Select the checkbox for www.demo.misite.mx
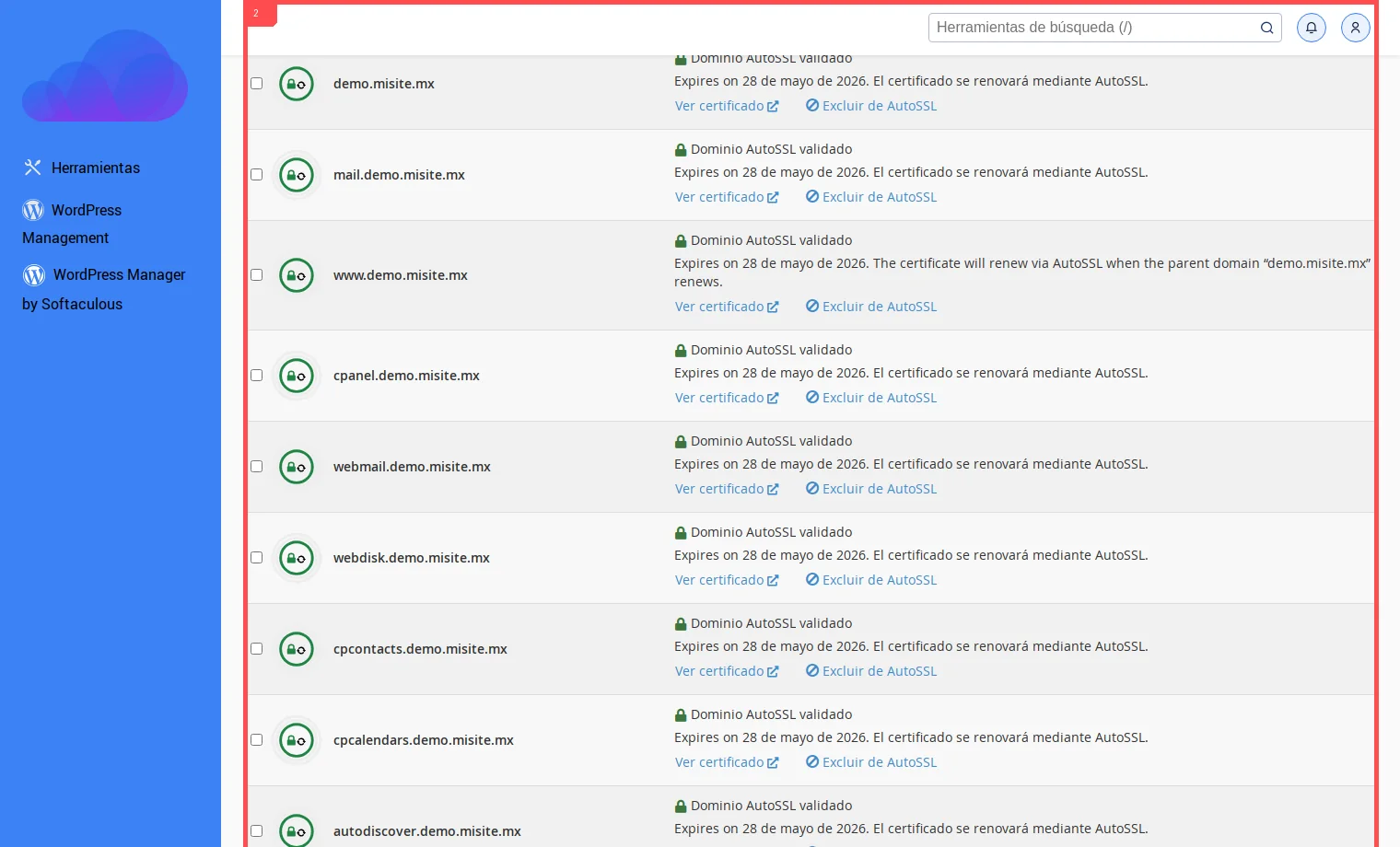 pos(256,274)
